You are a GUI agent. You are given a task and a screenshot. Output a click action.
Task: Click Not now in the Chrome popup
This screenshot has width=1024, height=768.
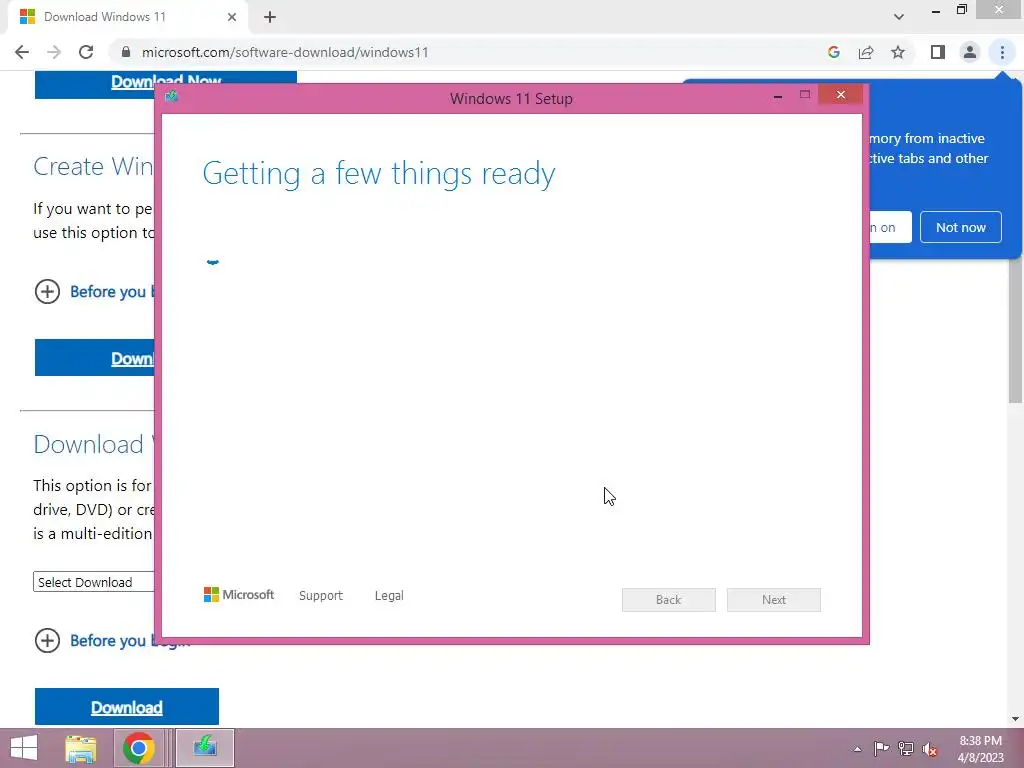tap(961, 227)
